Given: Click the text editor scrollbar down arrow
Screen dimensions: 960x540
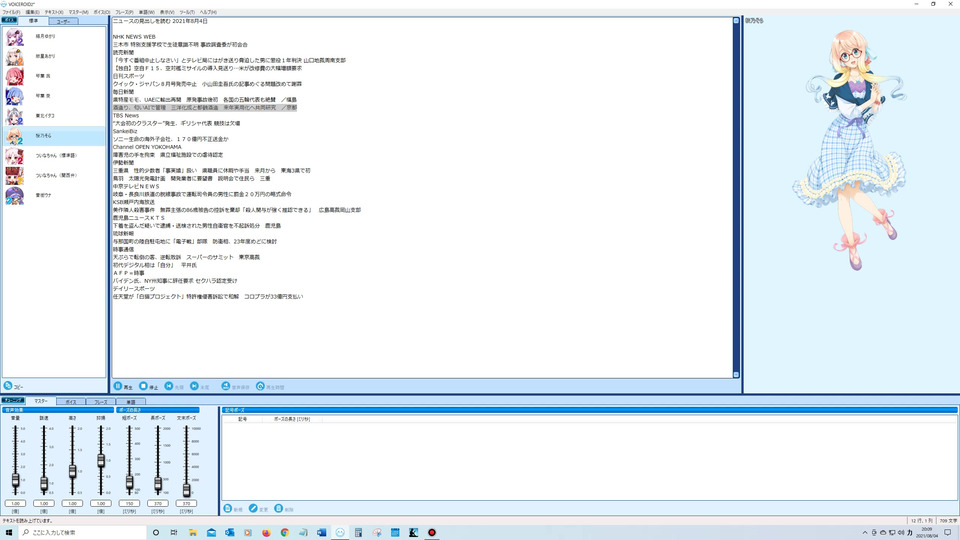Looking at the screenshot, I should (x=736, y=375).
